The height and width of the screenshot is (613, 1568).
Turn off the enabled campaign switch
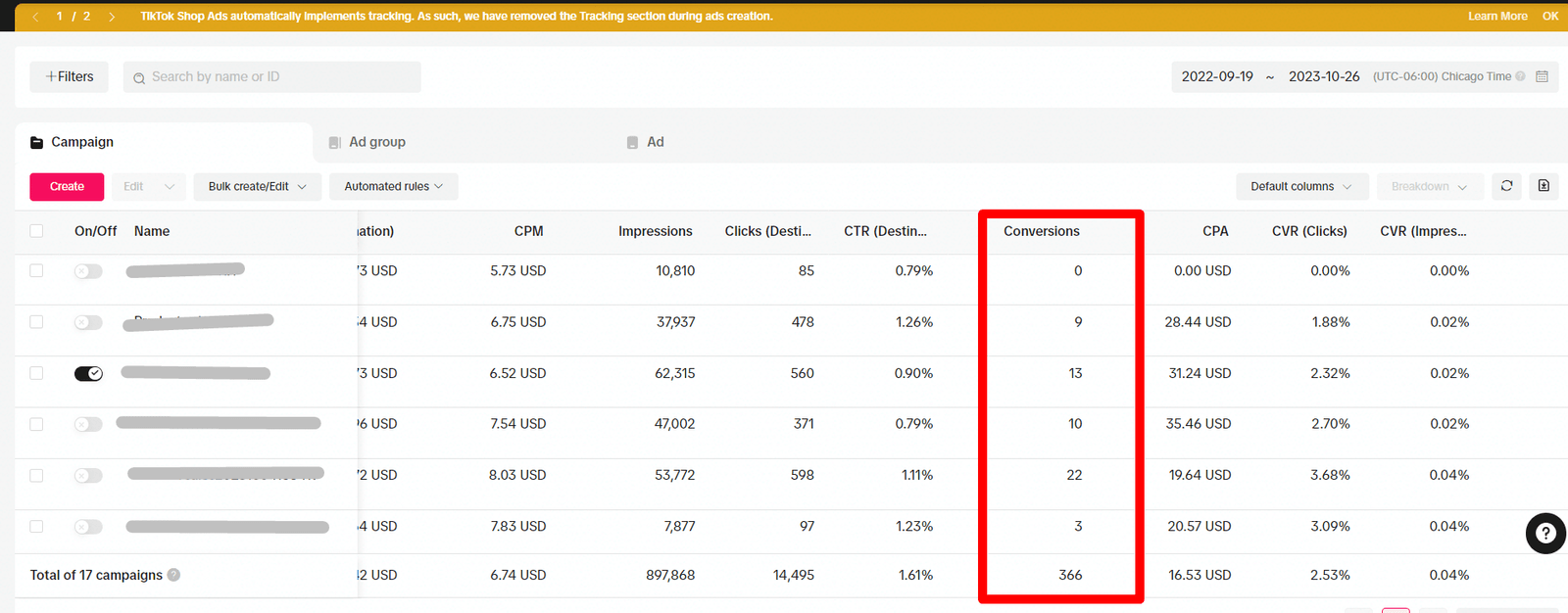tap(88, 373)
